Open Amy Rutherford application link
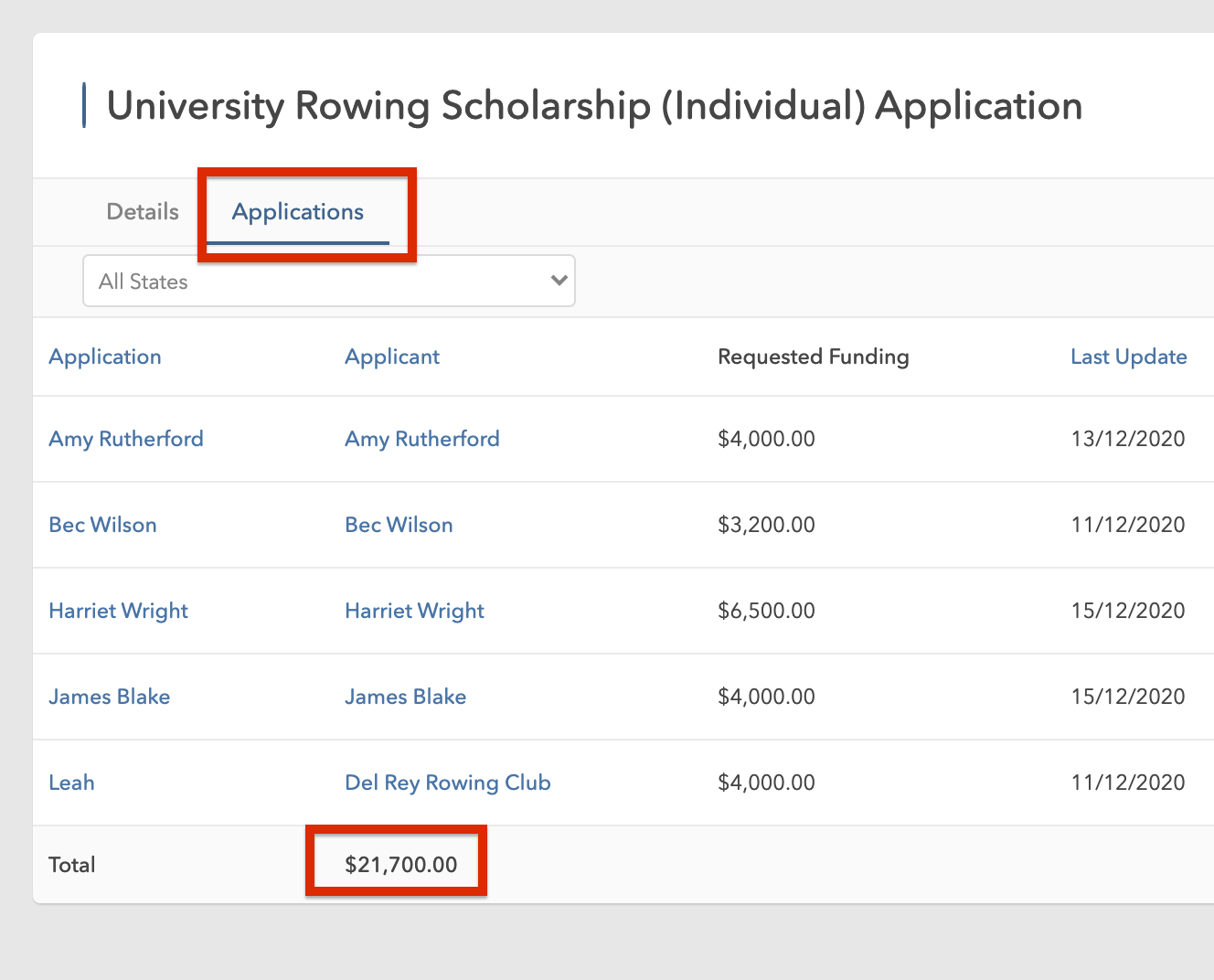 point(126,439)
